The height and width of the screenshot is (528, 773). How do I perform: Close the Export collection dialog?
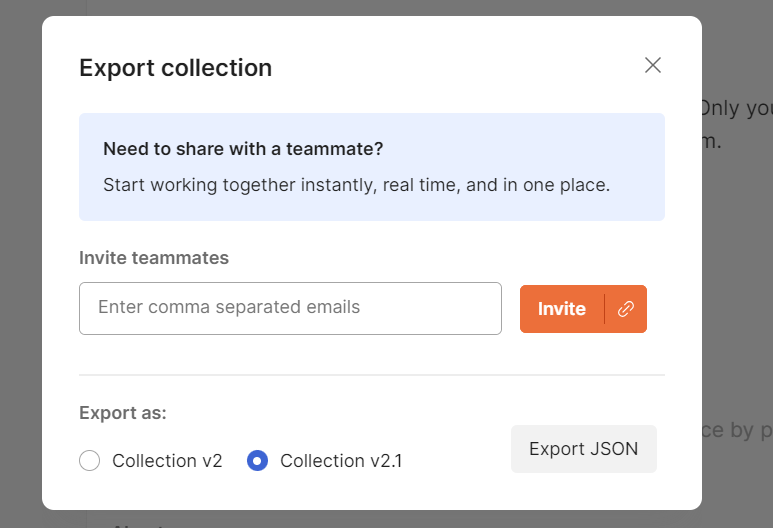pos(653,65)
